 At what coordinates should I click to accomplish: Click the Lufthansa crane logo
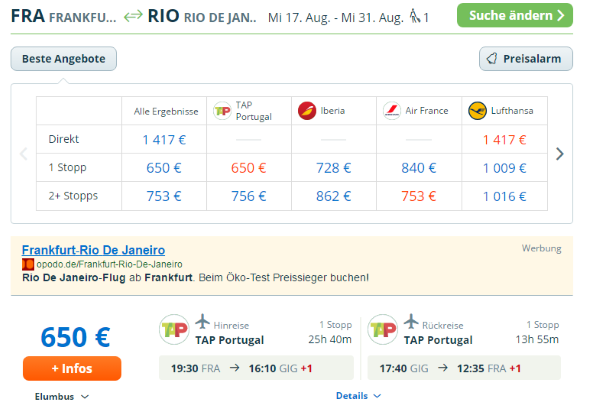[x=477, y=111]
